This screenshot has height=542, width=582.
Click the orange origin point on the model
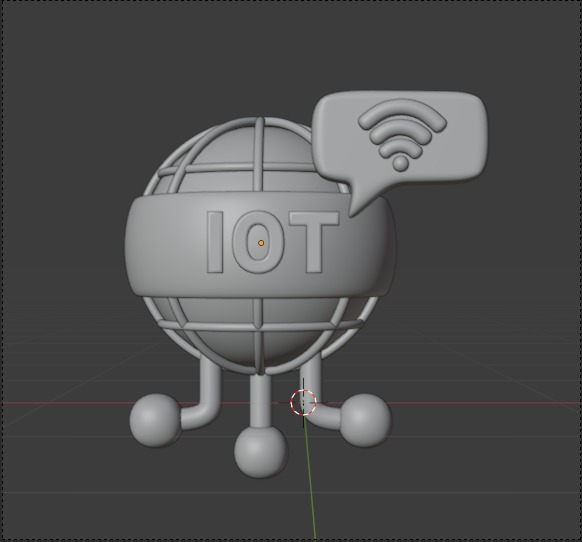(261, 243)
